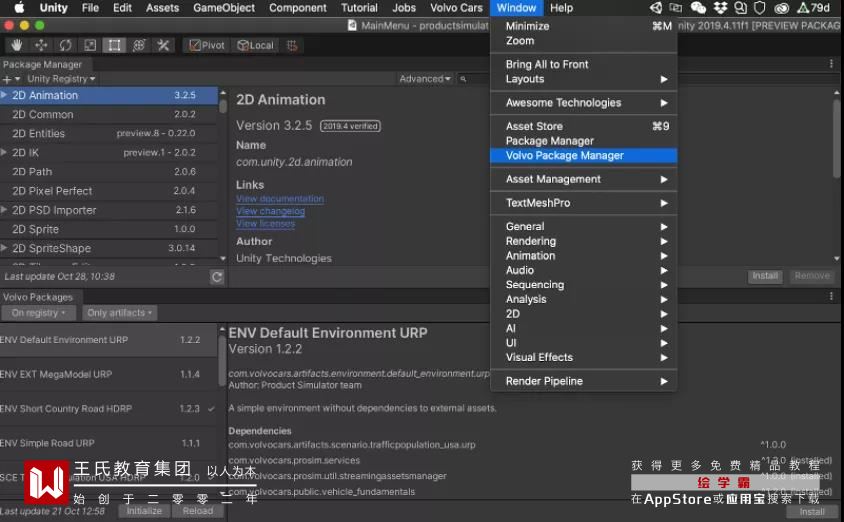This screenshot has width=844, height=522.
Task: Open Package Manager panel options menu
Action: coord(831,64)
